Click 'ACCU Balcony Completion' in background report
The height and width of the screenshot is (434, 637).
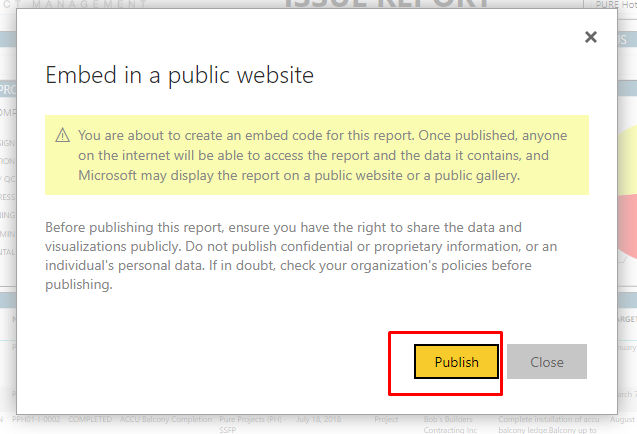point(166,419)
